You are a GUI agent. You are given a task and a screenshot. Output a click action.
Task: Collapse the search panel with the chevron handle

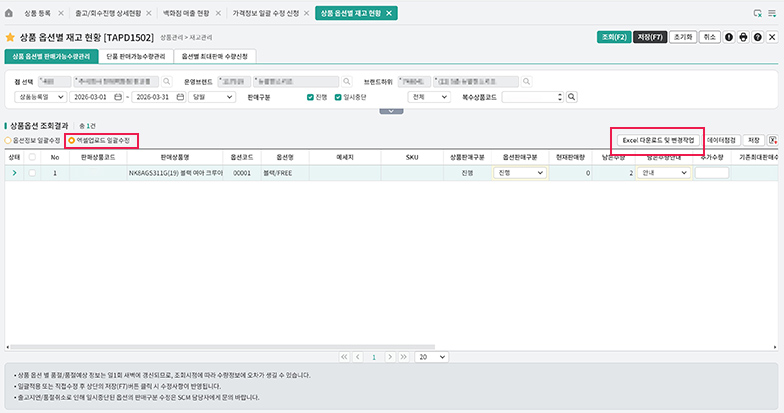click(x=391, y=112)
